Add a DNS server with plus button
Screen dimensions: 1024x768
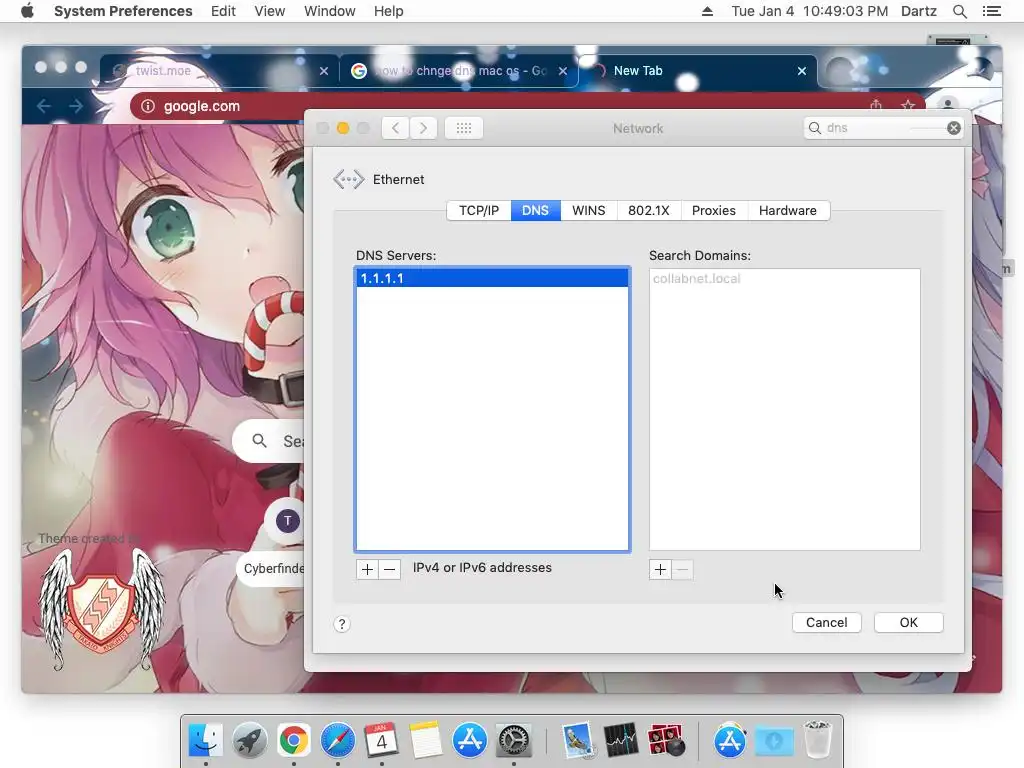pyautogui.click(x=367, y=569)
